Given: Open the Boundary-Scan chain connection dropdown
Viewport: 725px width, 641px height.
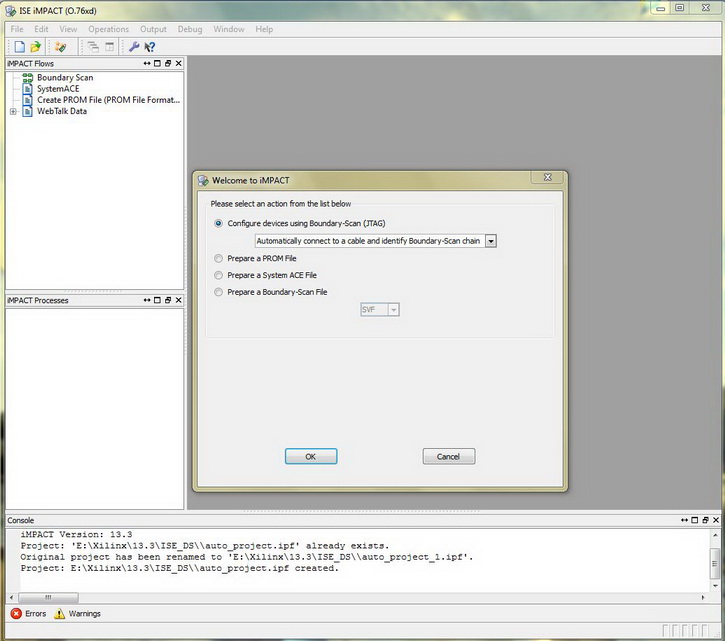Looking at the screenshot, I should pos(490,241).
